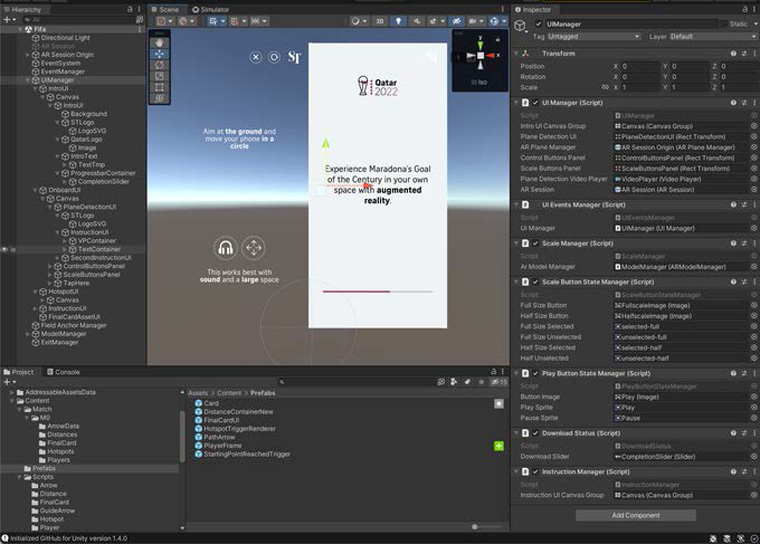Open the Layer Default dropdown
Viewport: 760px width, 544px height.
click(x=712, y=36)
